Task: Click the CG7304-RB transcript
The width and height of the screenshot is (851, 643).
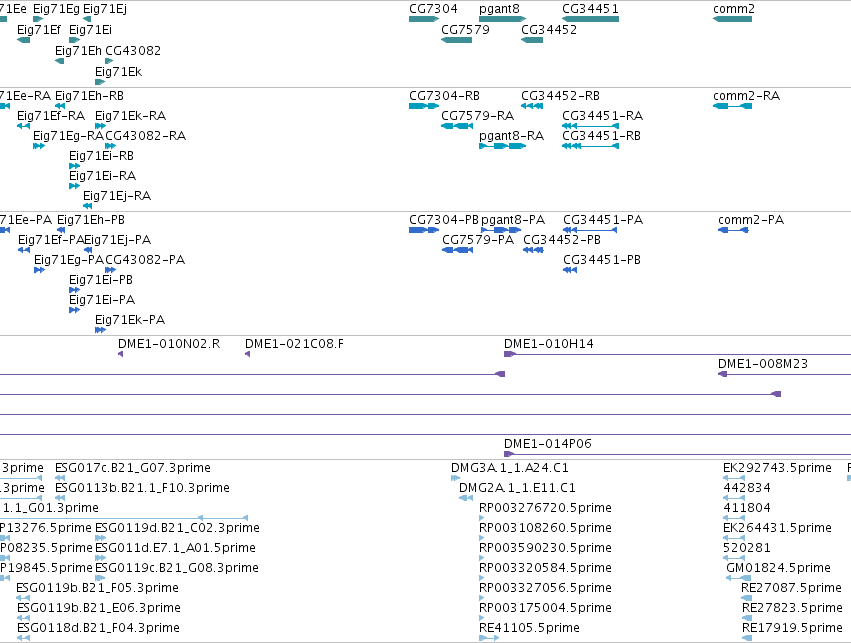Action: point(424,106)
